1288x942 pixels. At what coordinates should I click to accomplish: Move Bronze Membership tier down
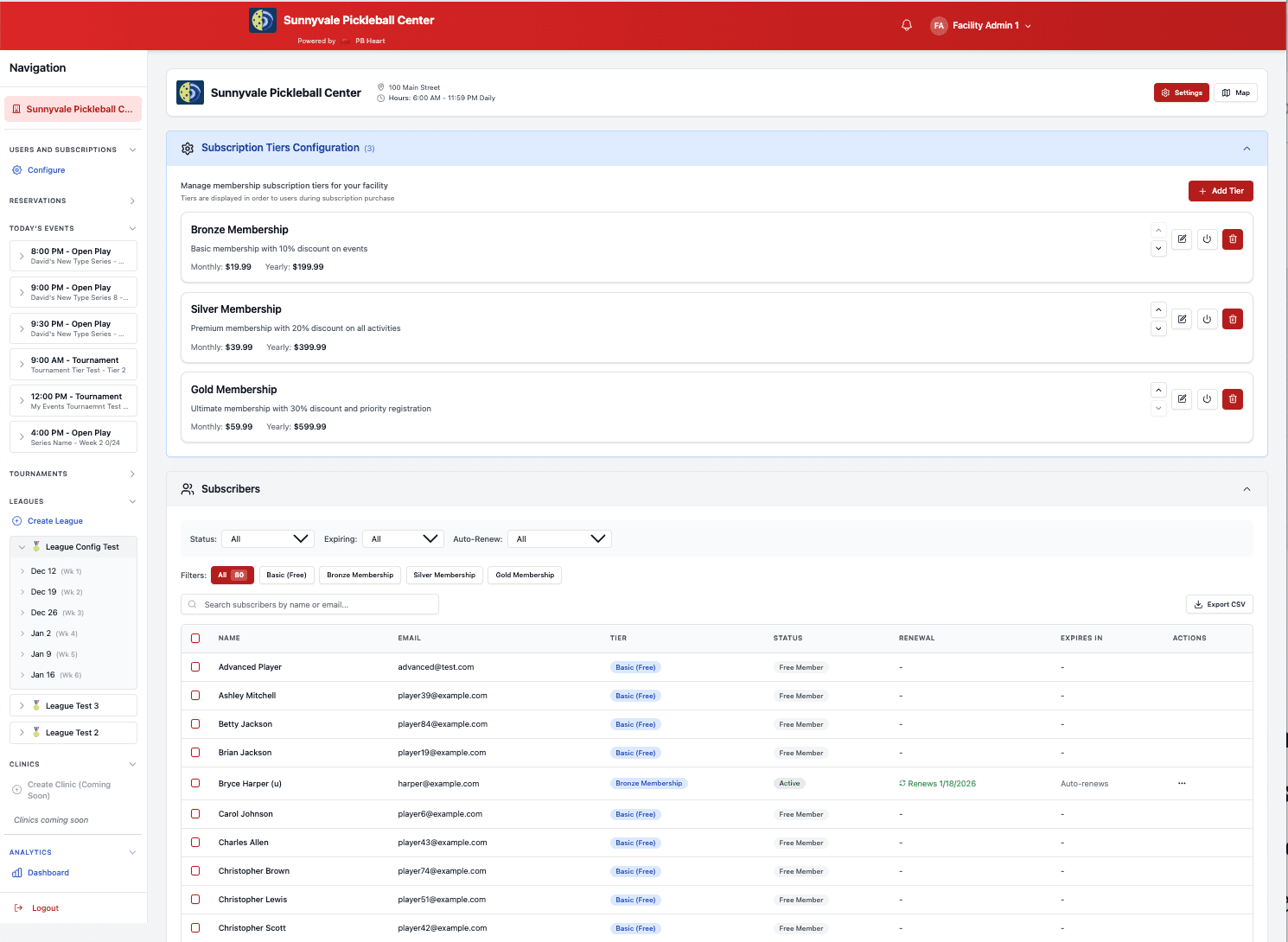pyautogui.click(x=1158, y=249)
